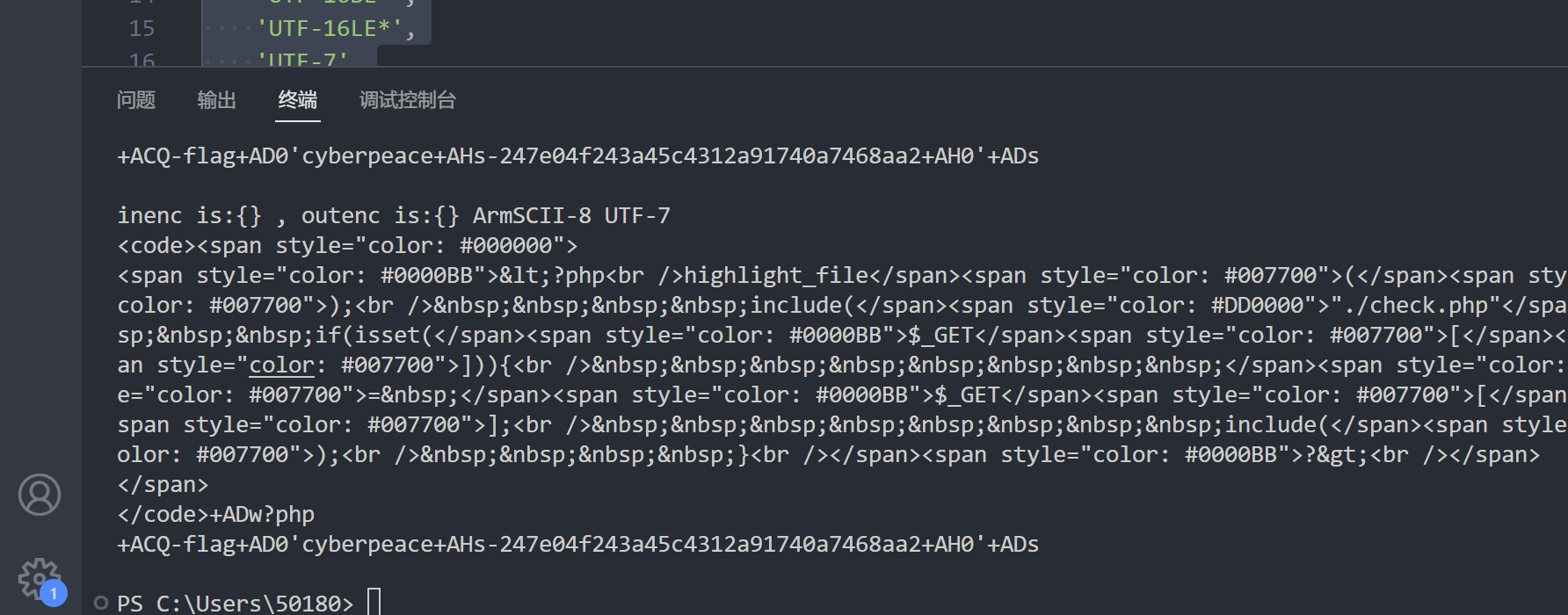Click the command circle beside the PS prompt

[x=101, y=602]
